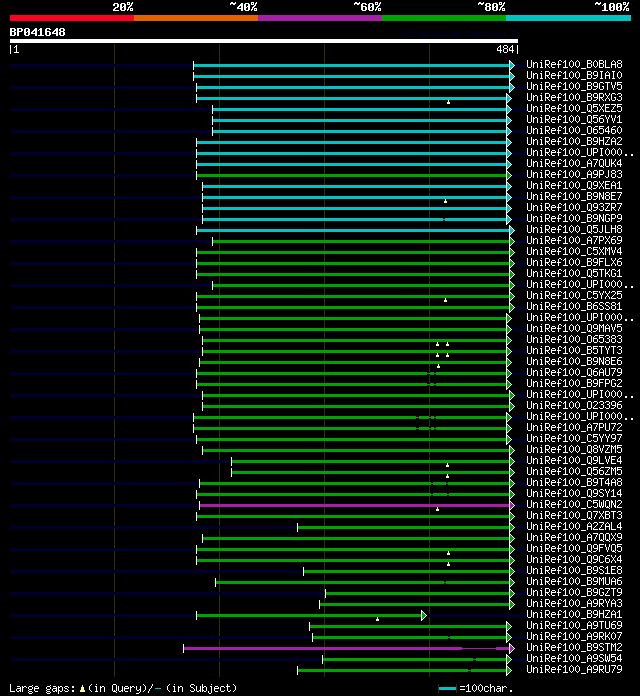Click hit label UniRef100_C5XMV4
Viewport: 640px width, 696px height.
tap(574, 251)
